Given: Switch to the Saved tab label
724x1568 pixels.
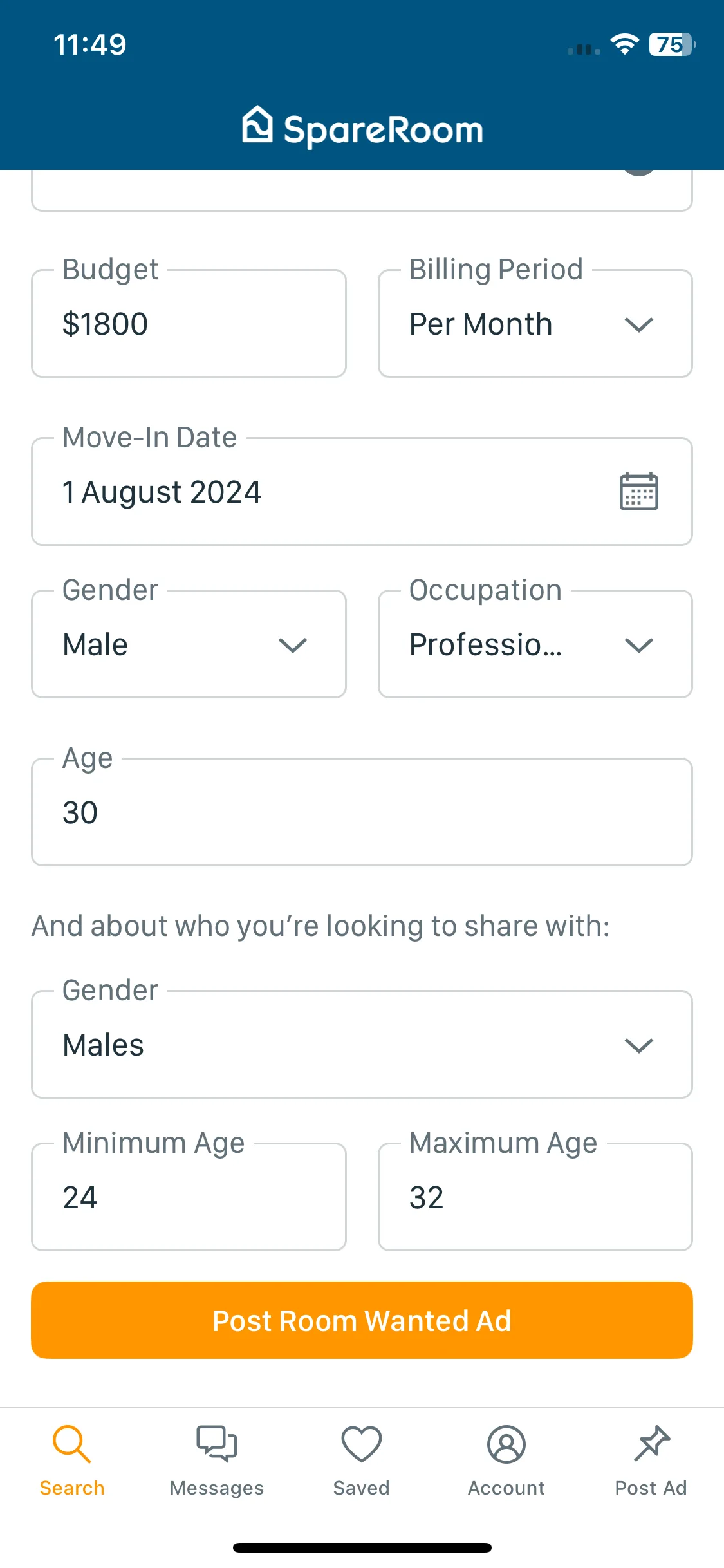Looking at the screenshot, I should point(362,1488).
